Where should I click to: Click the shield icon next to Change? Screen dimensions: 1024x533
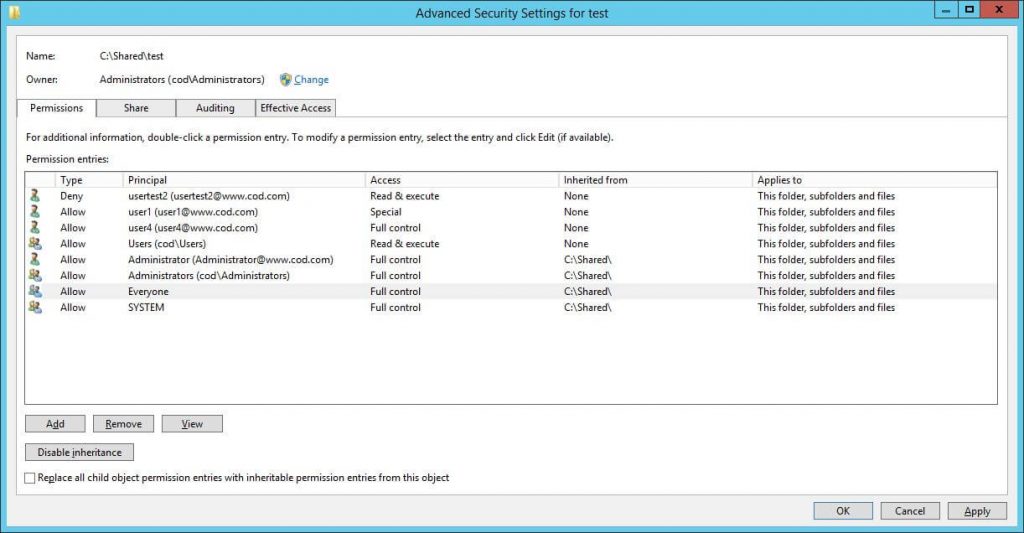[x=286, y=80]
